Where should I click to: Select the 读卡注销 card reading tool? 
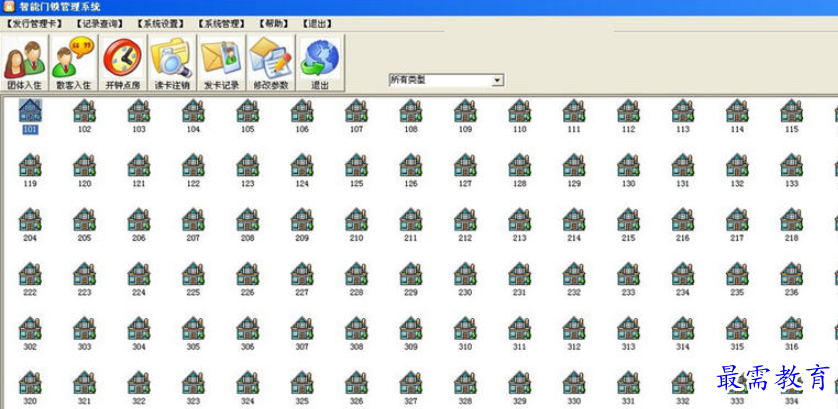(x=172, y=64)
